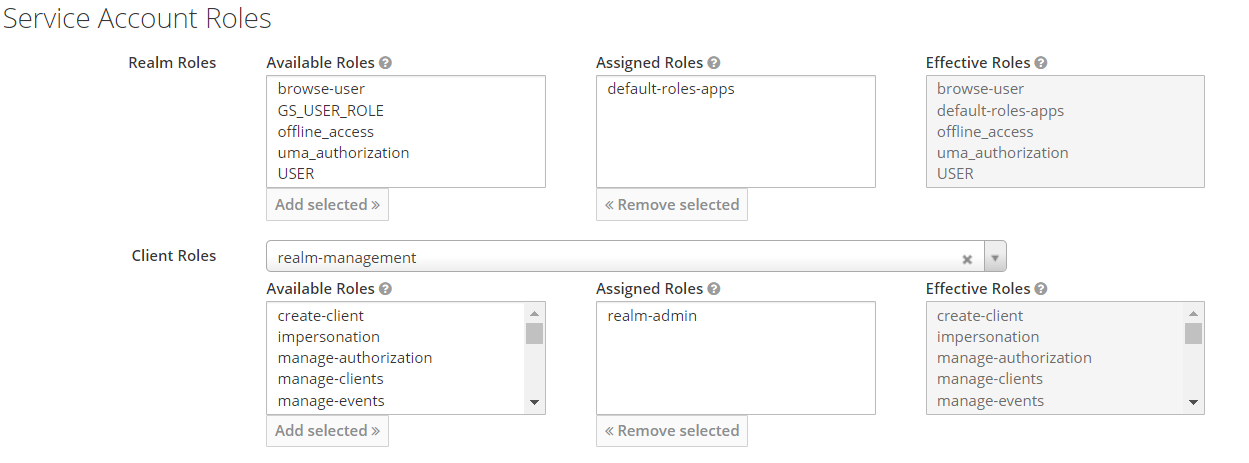
Task: Select impersonation in Available Client Roles
Action: [x=328, y=337]
